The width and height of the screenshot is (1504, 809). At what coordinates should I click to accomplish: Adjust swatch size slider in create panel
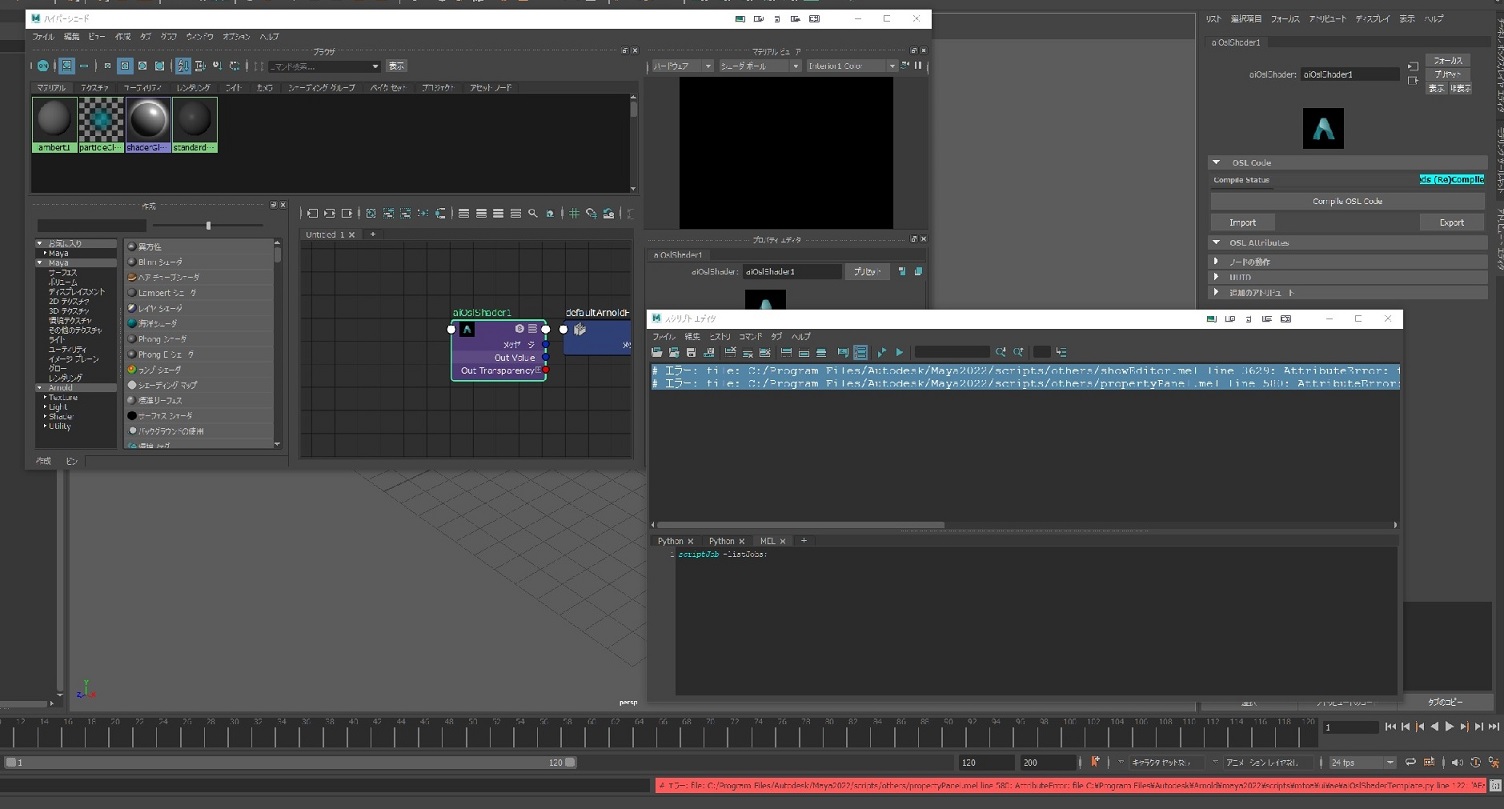pyautogui.click(x=208, y=226)
